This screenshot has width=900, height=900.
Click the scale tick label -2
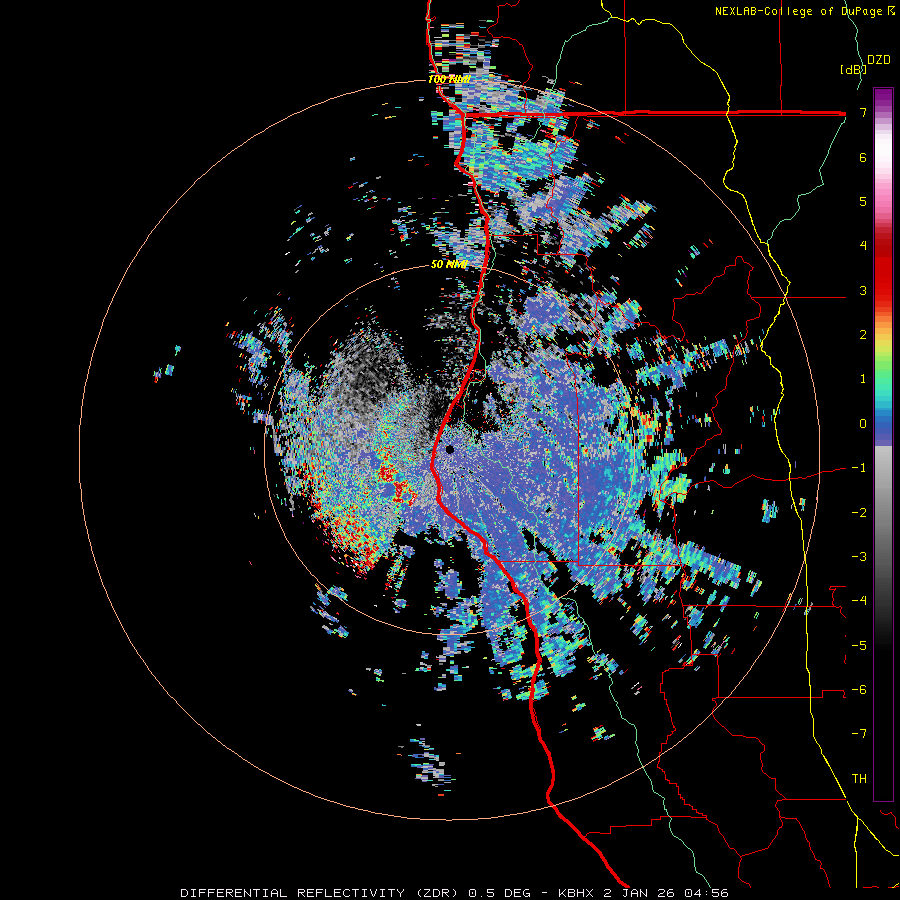(859, 513)
